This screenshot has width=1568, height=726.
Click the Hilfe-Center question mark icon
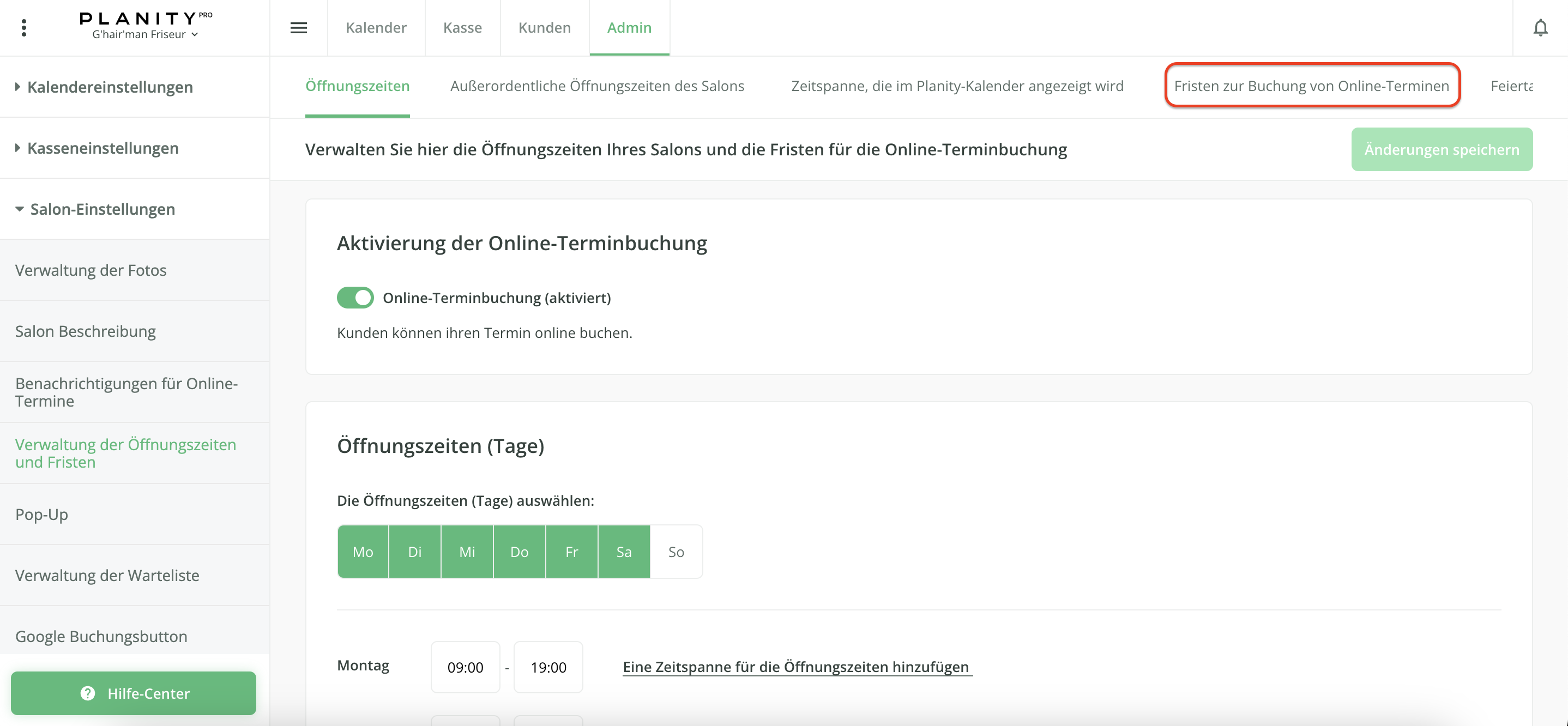88,693
